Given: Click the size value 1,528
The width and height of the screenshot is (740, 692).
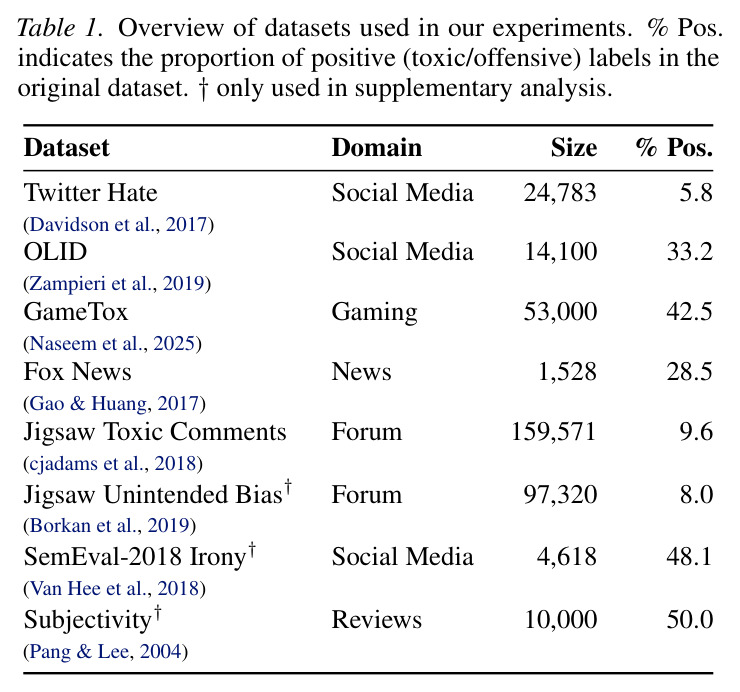Looking at the screenshot, I should [x=568, y=371].
